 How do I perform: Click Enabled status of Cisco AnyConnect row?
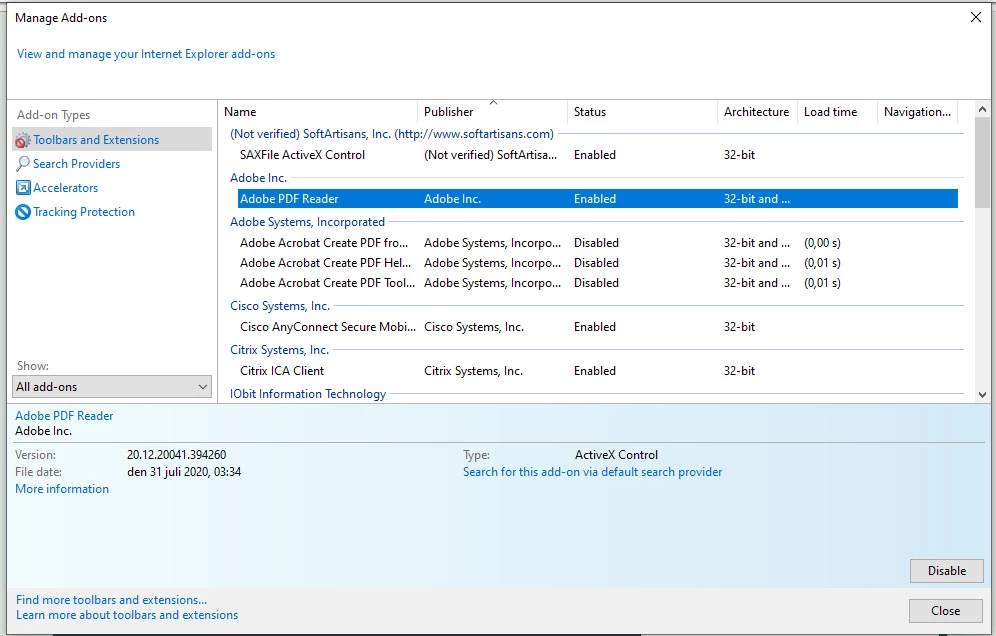(x=595, y=327)
